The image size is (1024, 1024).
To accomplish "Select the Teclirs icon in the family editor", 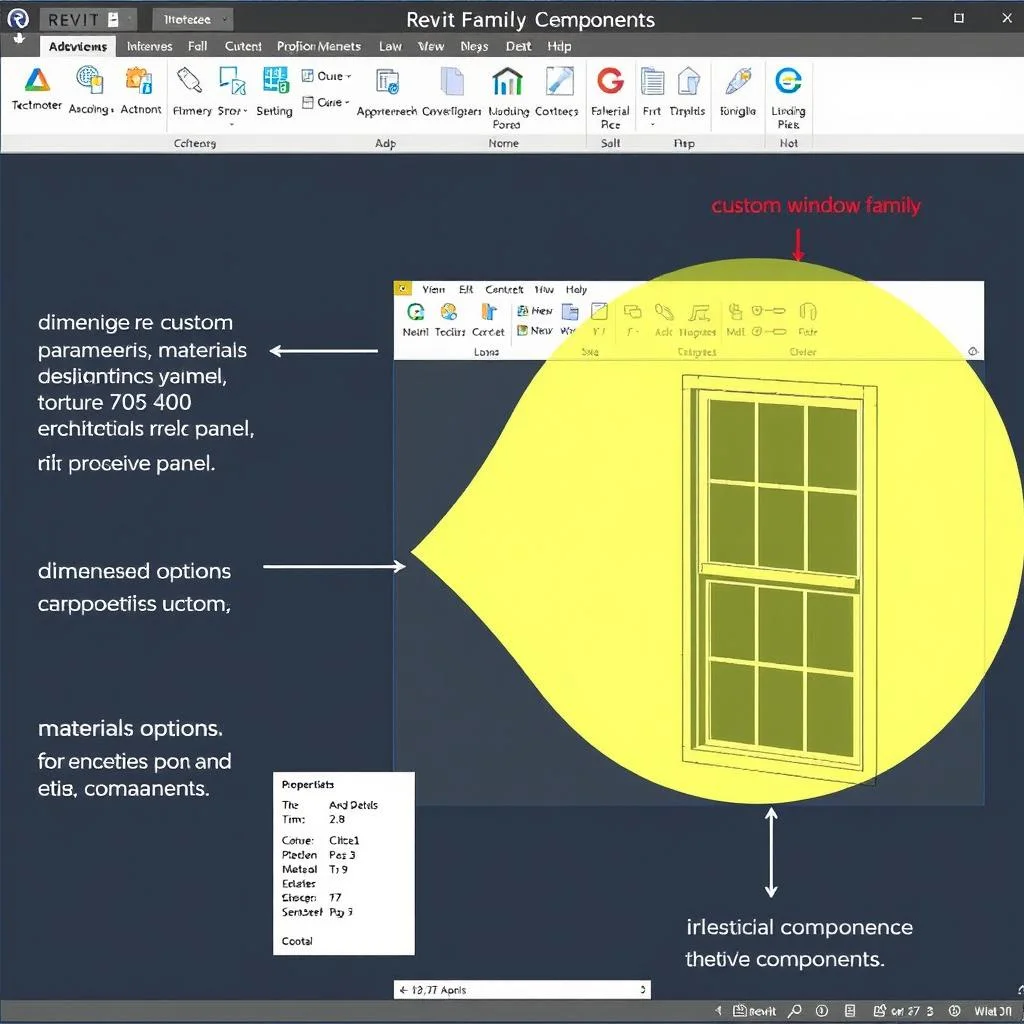I will click(447, 313).
